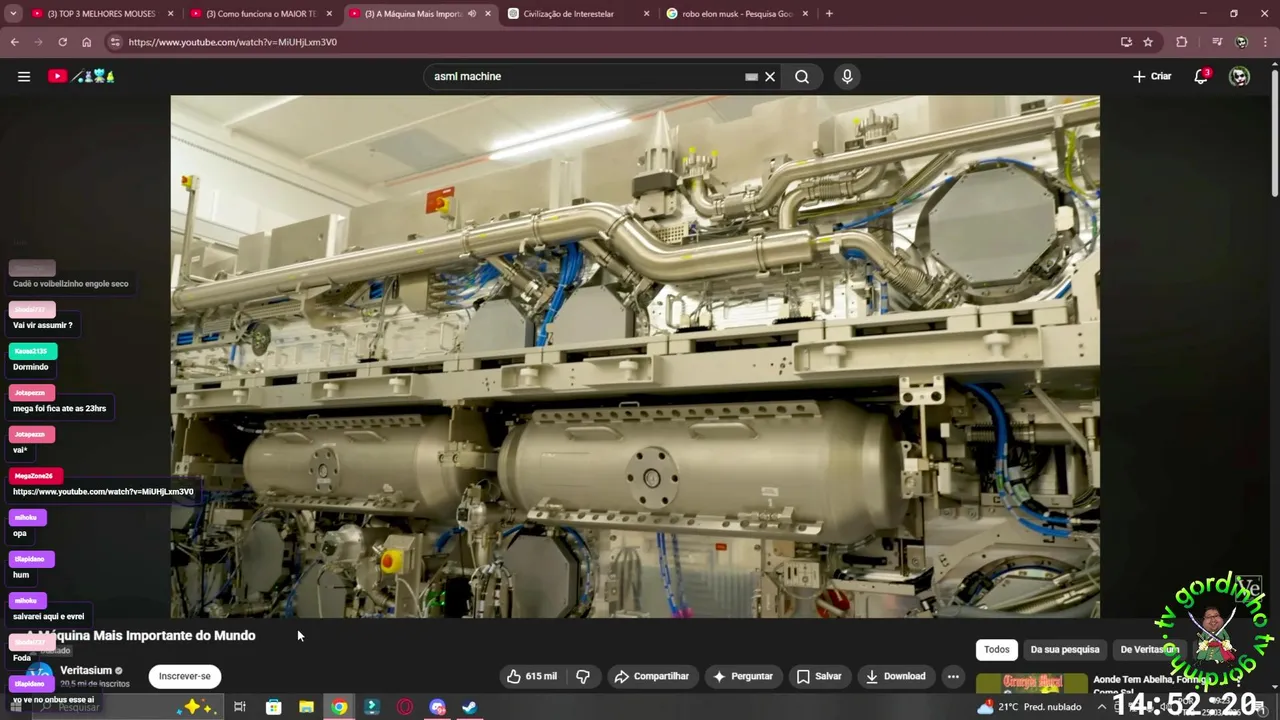
Task: Focus the YouTube search field
Action: pos(585,76)
